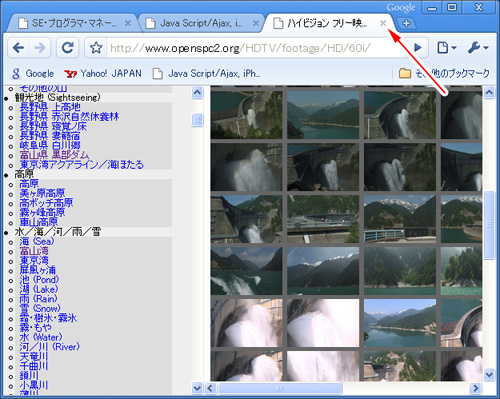Open the 天竜川 link

pos(34,357)
